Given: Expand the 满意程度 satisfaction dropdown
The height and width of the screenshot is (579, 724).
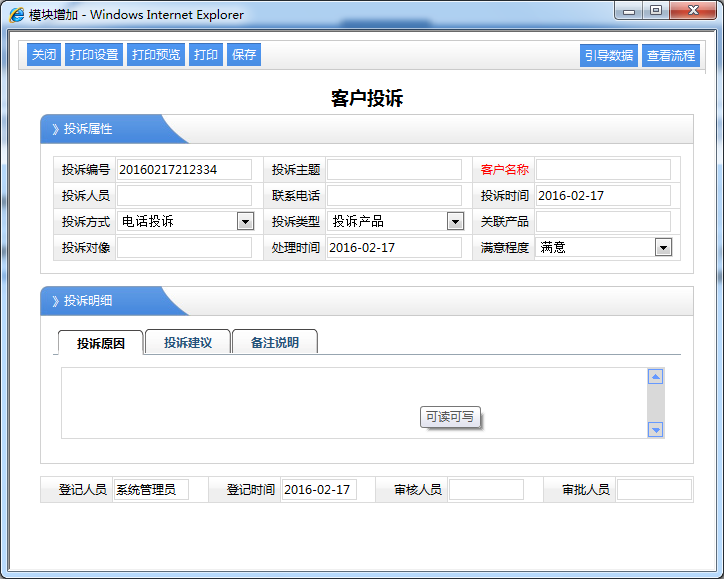Looking at the screenshot, I should [x=663, y=247].
